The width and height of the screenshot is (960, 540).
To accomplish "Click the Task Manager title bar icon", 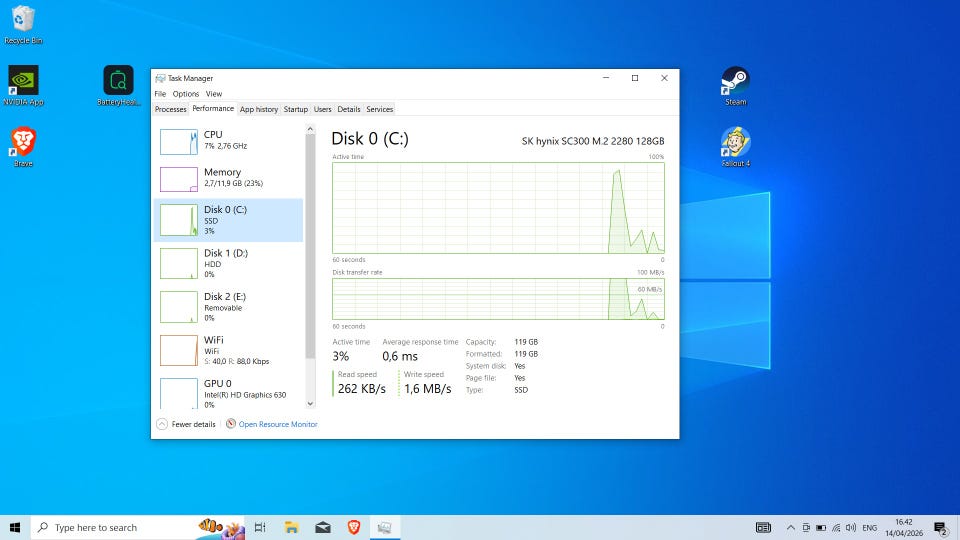I will click(160, 78).
